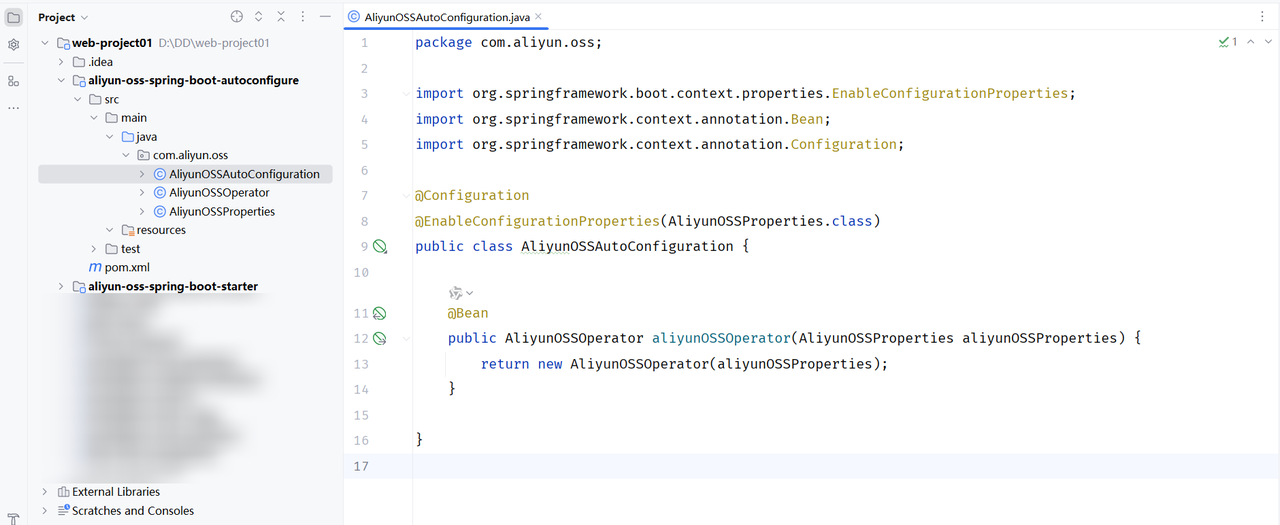The height and width of the screenshot is (525, 1280).
Task: Select AliyunOSSOperator class in project tree
Action: (219, 193)
